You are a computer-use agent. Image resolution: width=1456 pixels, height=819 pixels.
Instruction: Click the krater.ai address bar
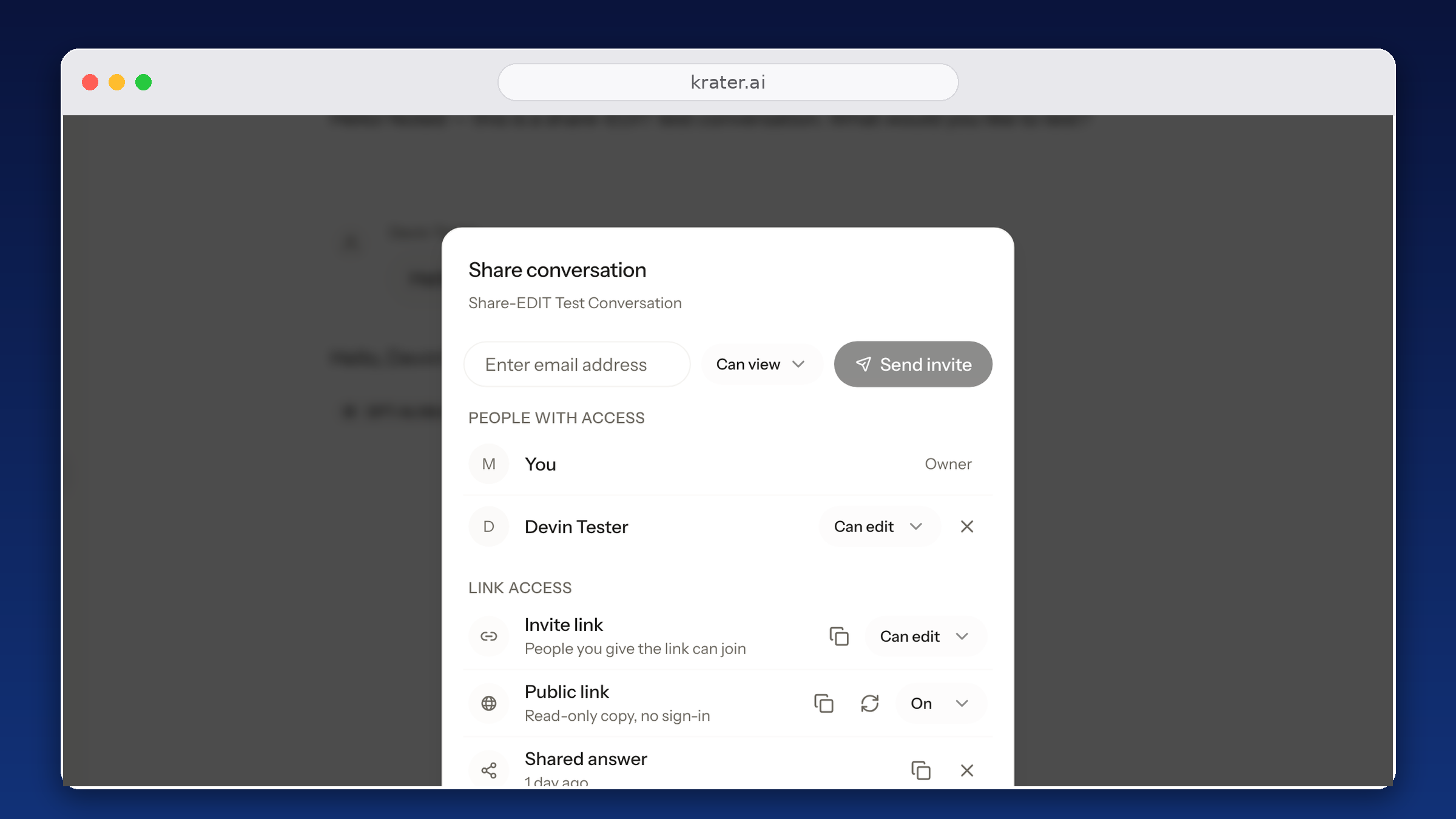pos(728,82)
